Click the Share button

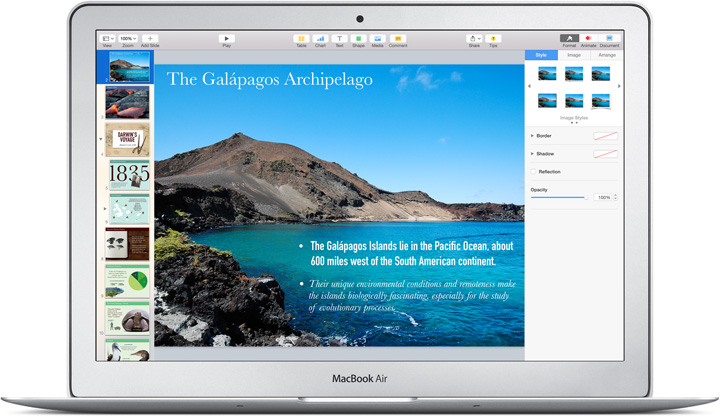(473, 38)
